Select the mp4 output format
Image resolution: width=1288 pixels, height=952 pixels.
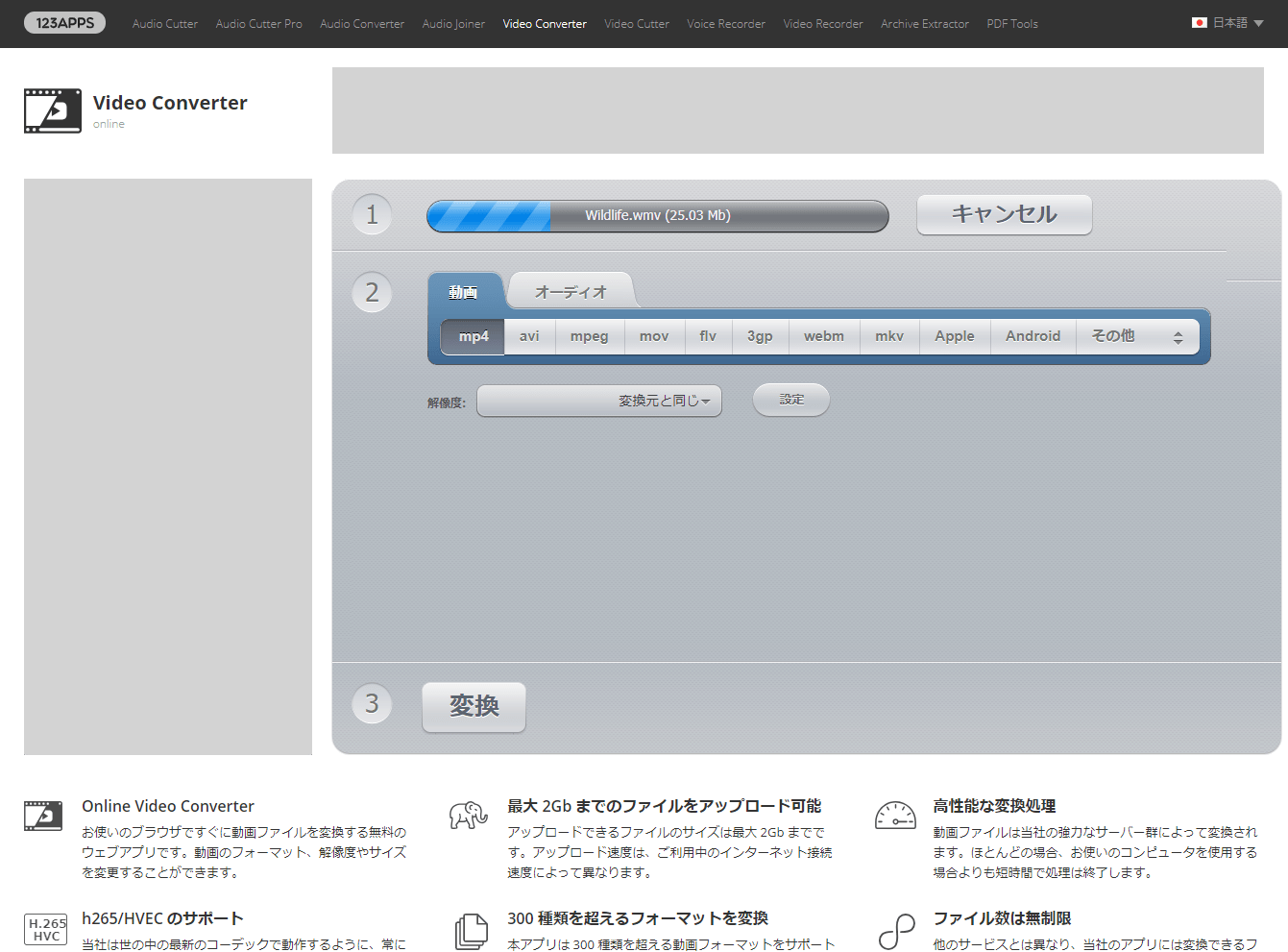[x=474, y=336]
